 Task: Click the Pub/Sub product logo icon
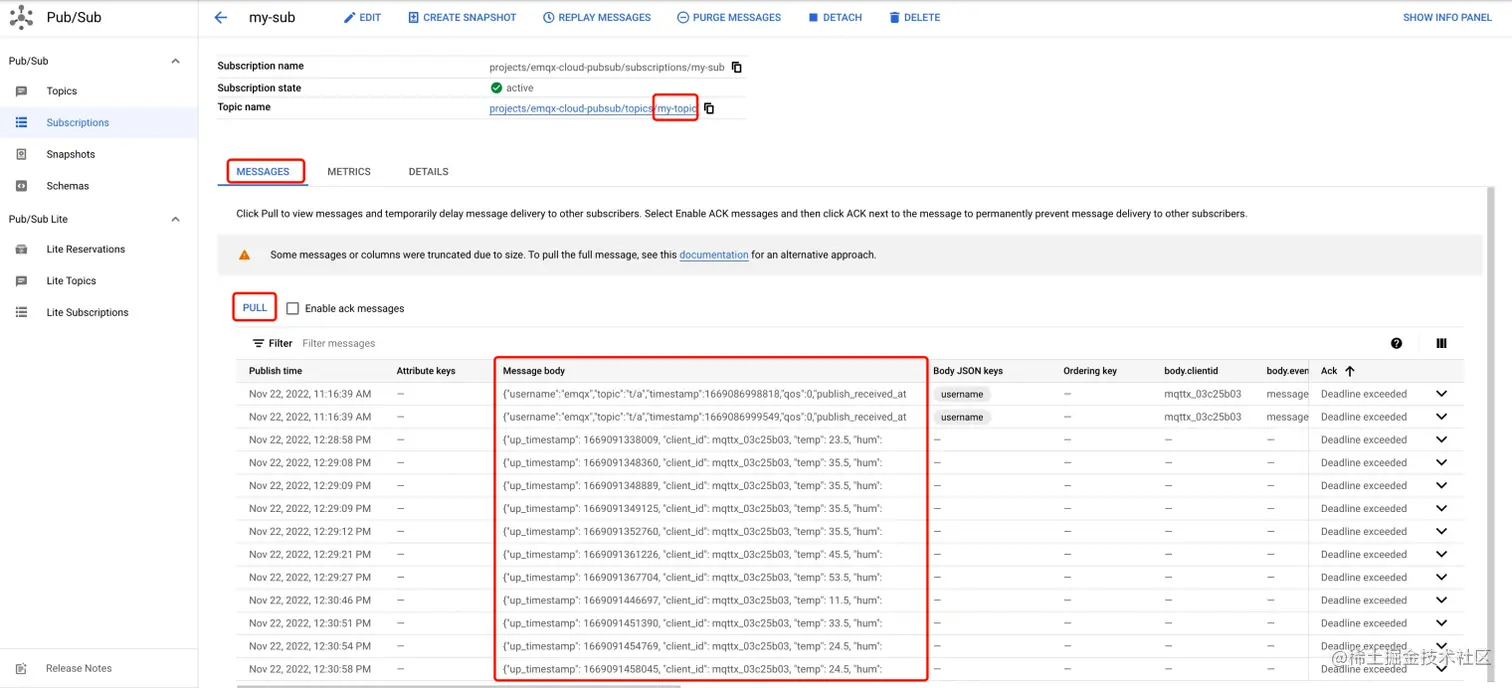(21, 17)
